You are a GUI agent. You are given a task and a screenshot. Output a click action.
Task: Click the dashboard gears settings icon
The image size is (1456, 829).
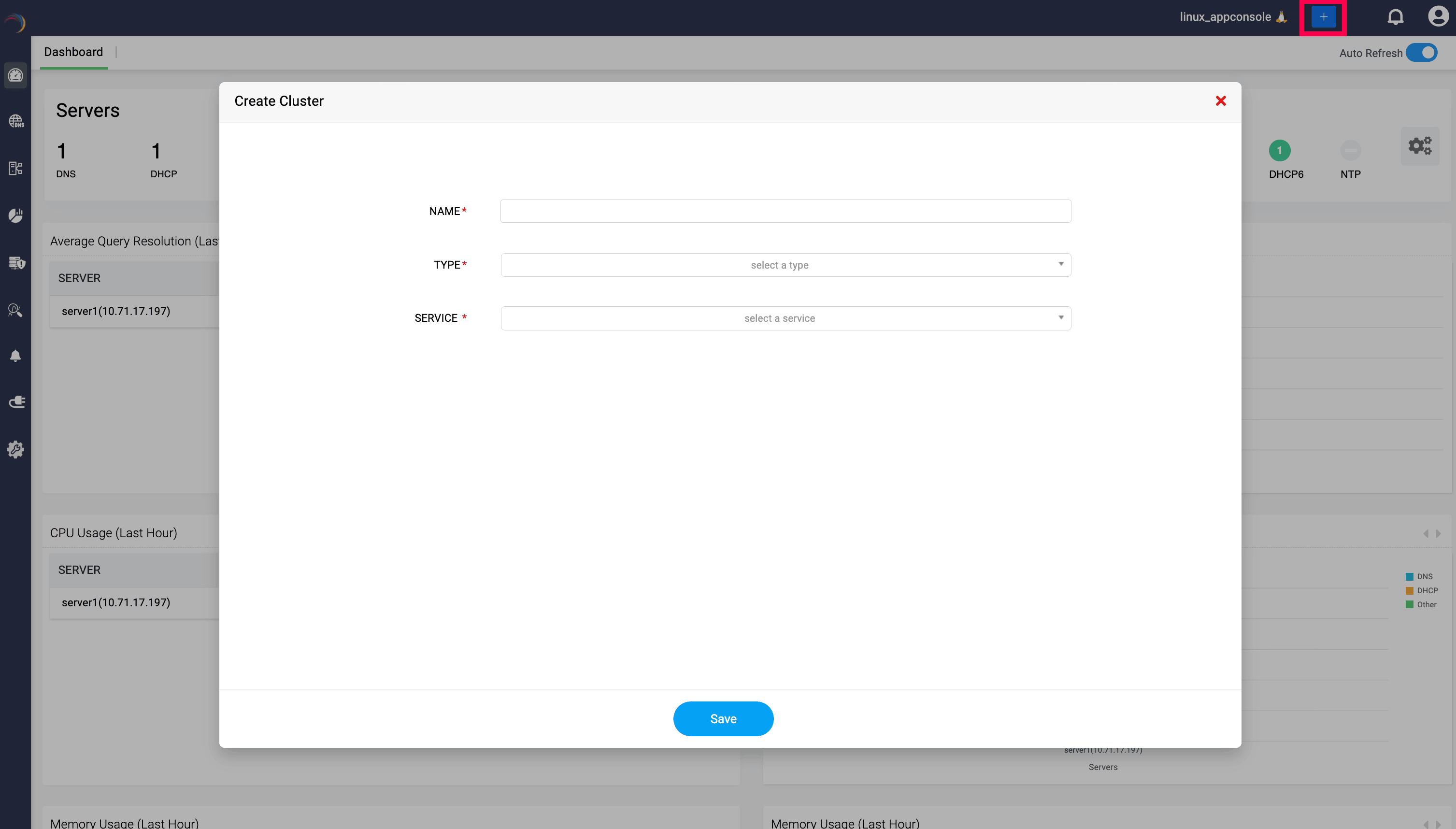click(x=1420, y=146)
